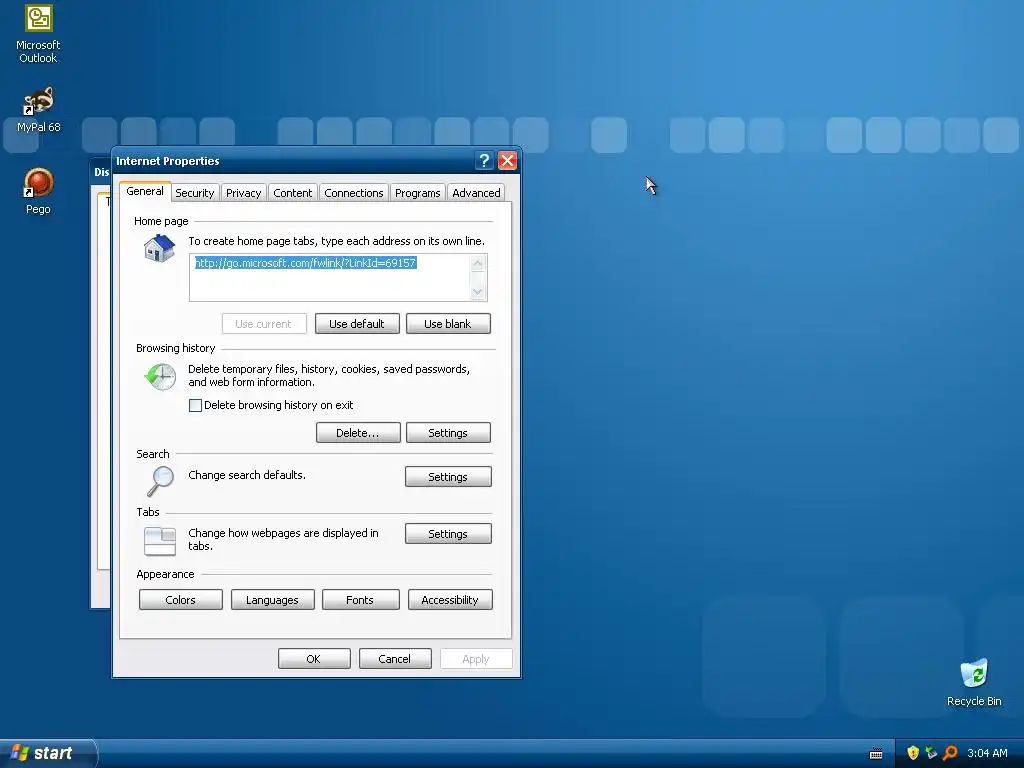
Task: Open the Accessibility options
Action: [x=450, y=600]
